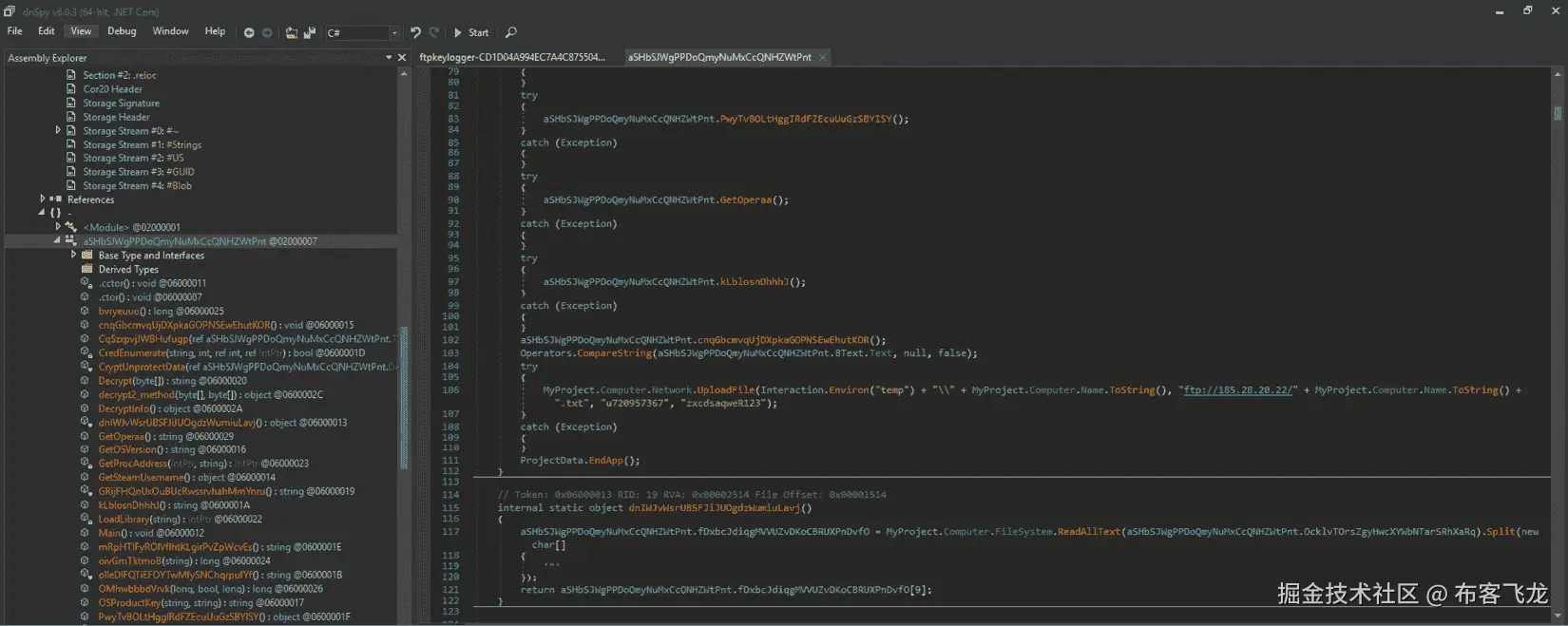Open the Window menu
The width and height of the screenshot is (1568, 626).
171,31
